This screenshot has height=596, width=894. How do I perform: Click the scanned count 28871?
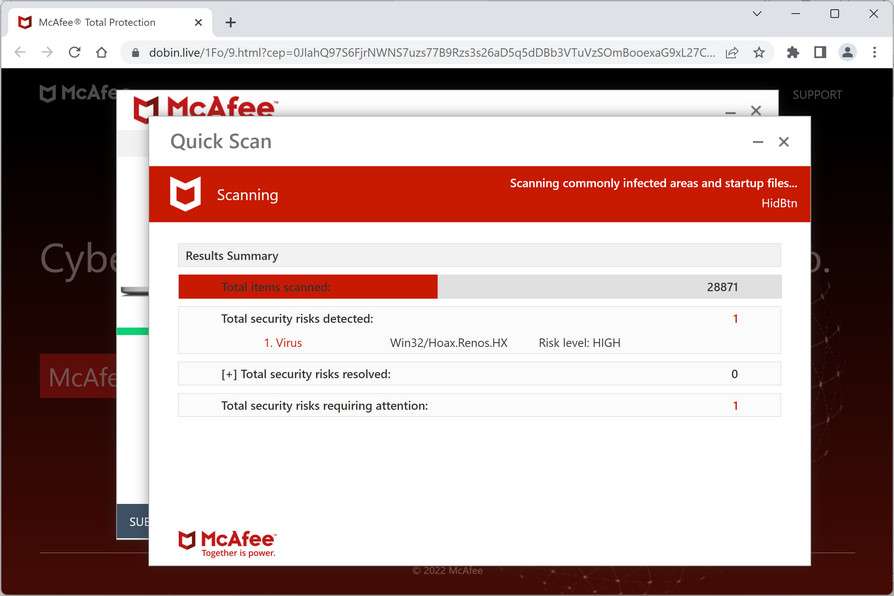[722, 287]
